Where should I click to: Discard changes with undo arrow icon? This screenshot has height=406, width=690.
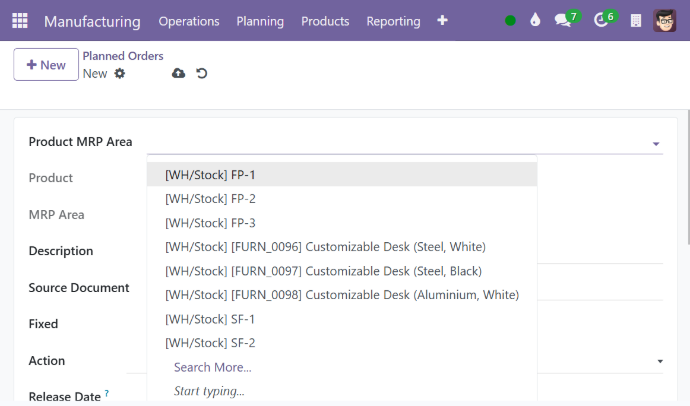(202, 73)
